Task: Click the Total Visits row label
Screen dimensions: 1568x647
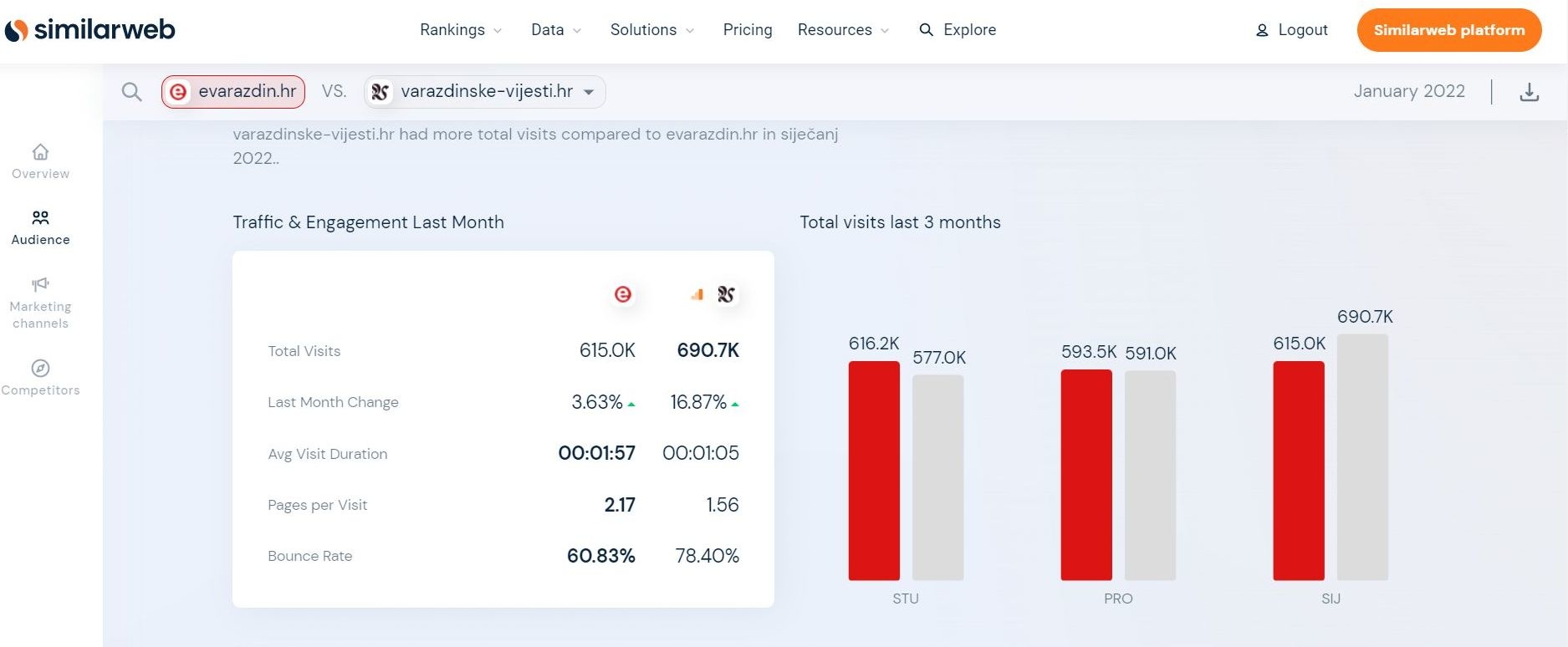Action: 304,351
